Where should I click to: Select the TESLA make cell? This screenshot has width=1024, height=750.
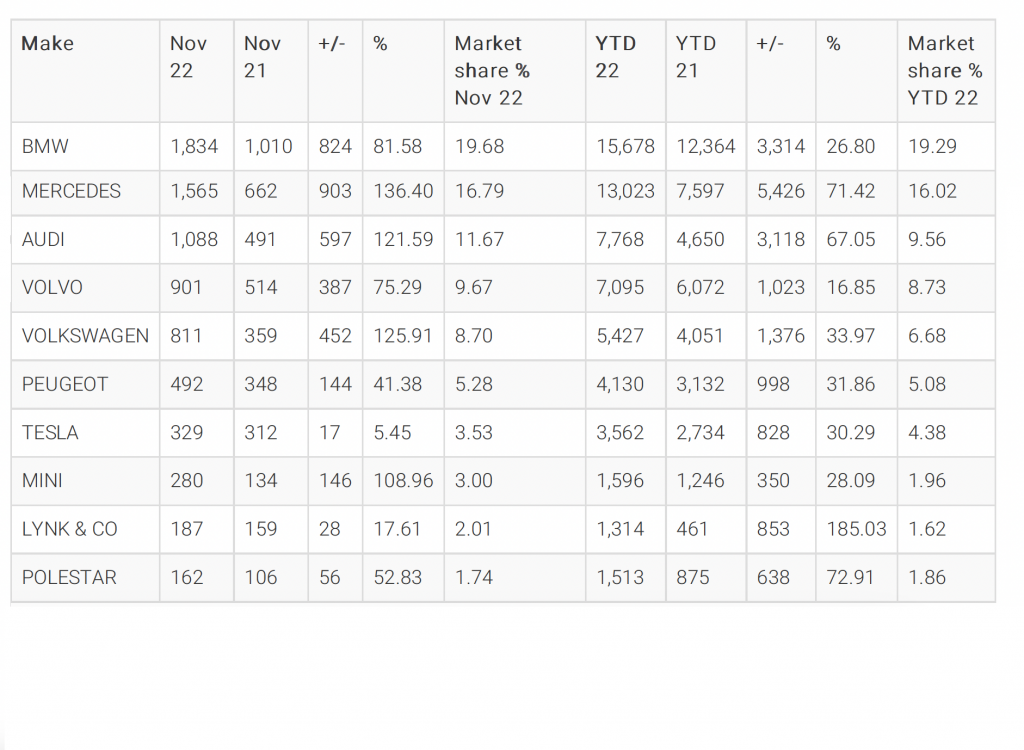[x=50, y=433]
